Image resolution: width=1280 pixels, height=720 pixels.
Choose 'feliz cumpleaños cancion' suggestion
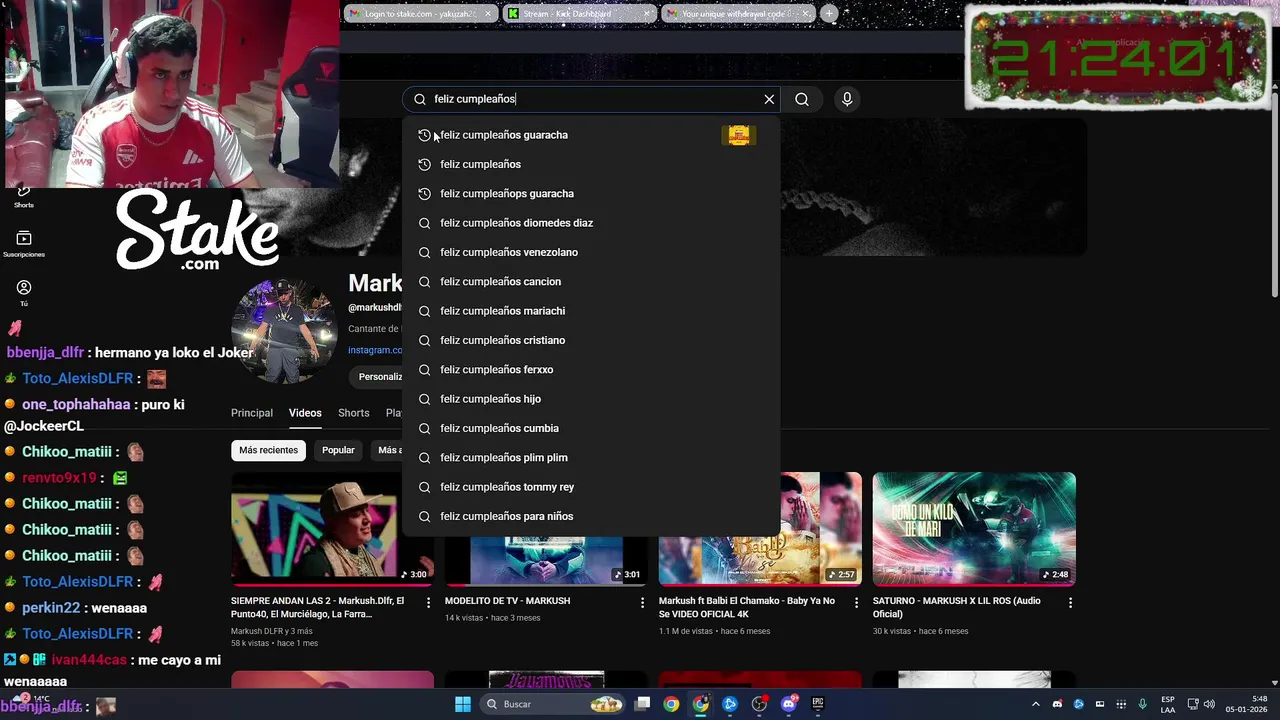(591, 281)
